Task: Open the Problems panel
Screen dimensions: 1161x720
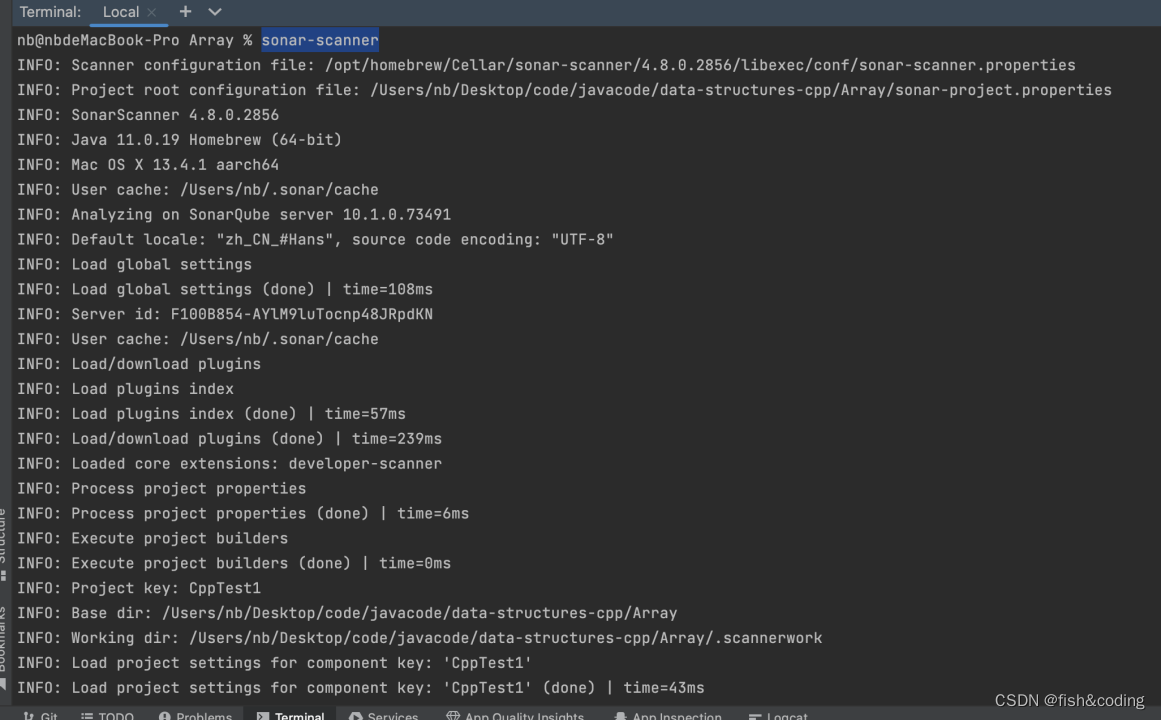Action: (x=196, y=716)
